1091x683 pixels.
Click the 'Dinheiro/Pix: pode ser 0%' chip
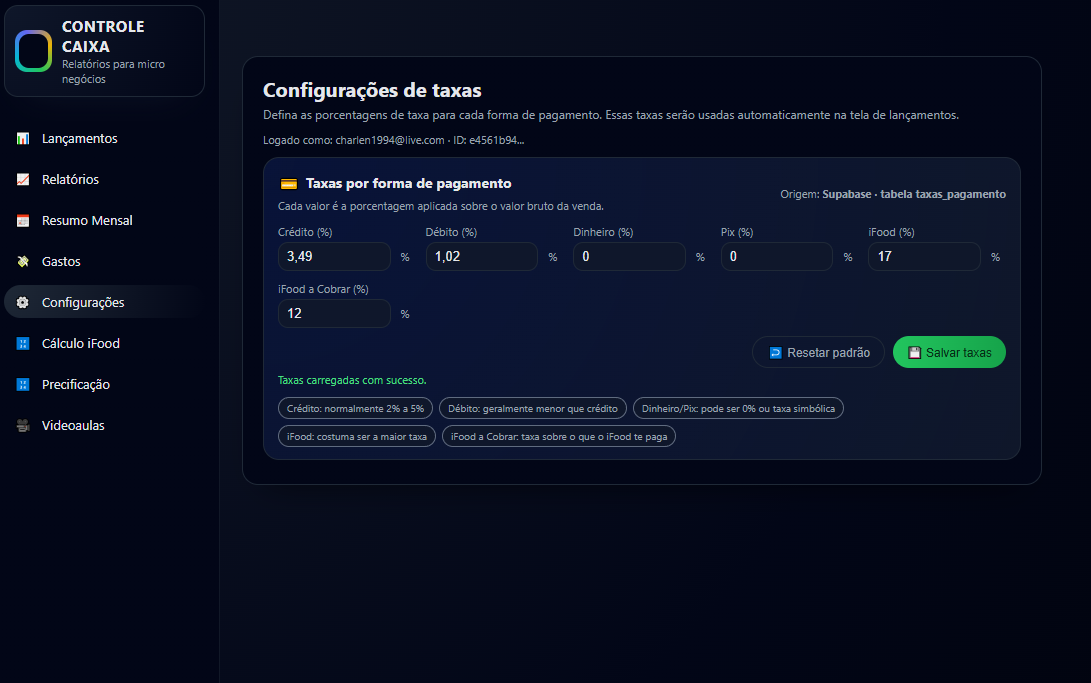coord(738,408)
